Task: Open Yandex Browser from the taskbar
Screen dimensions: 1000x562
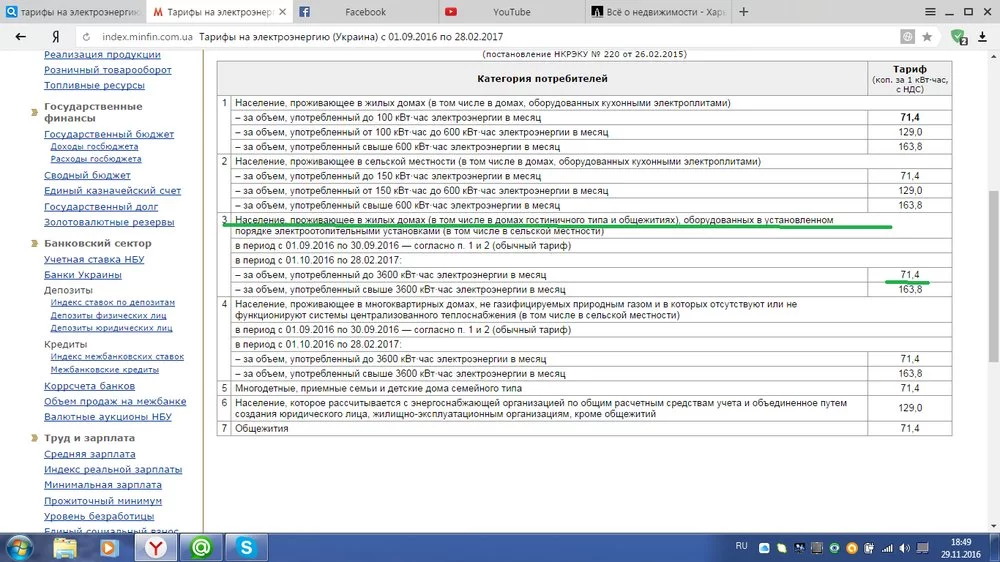Action: coord(156,548)
